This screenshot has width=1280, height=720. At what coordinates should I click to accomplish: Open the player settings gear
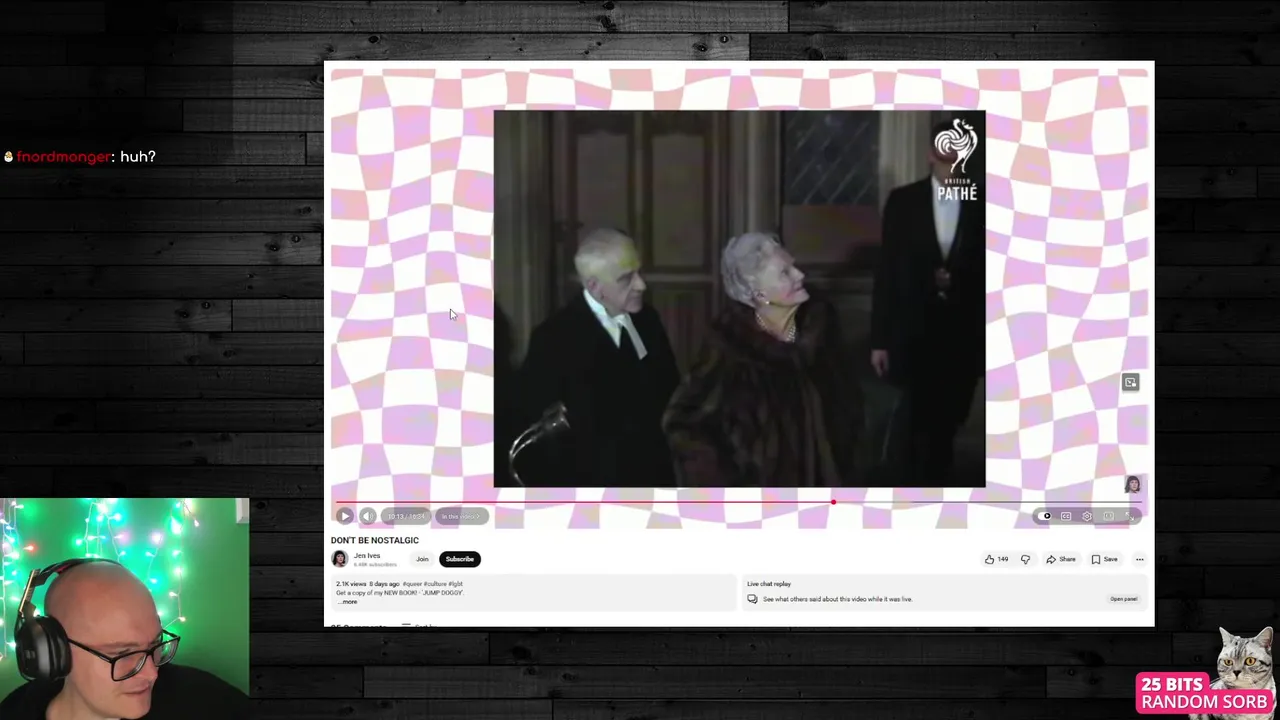pos(1087,516)
